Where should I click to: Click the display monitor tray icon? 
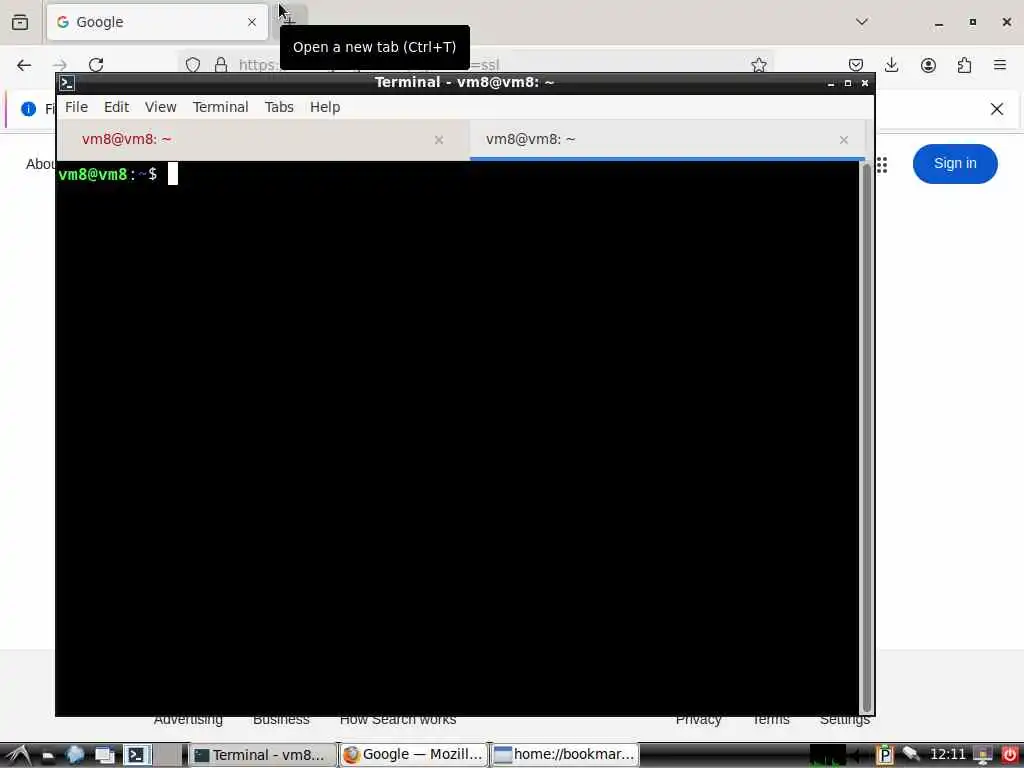[x=982, y=755]
